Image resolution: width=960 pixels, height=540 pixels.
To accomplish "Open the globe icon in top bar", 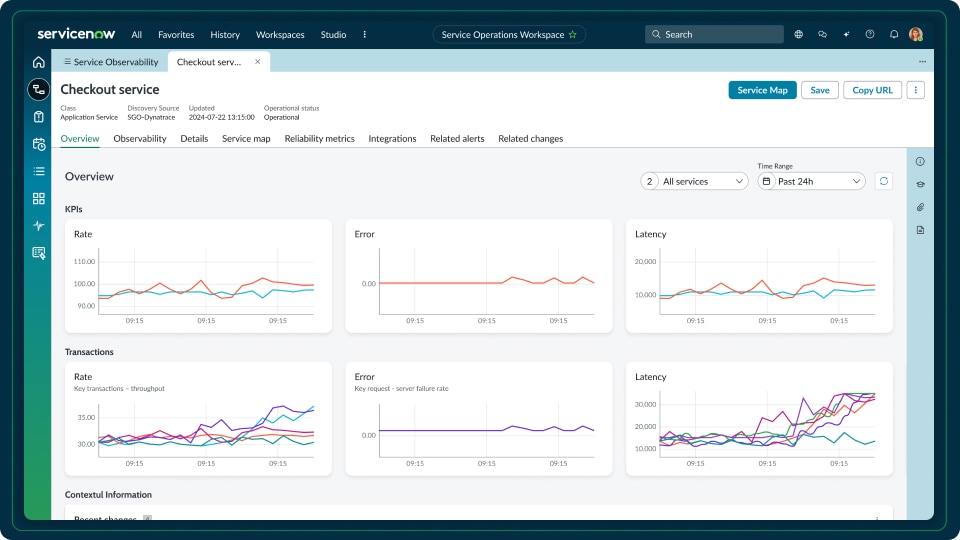I will (799, 34).
